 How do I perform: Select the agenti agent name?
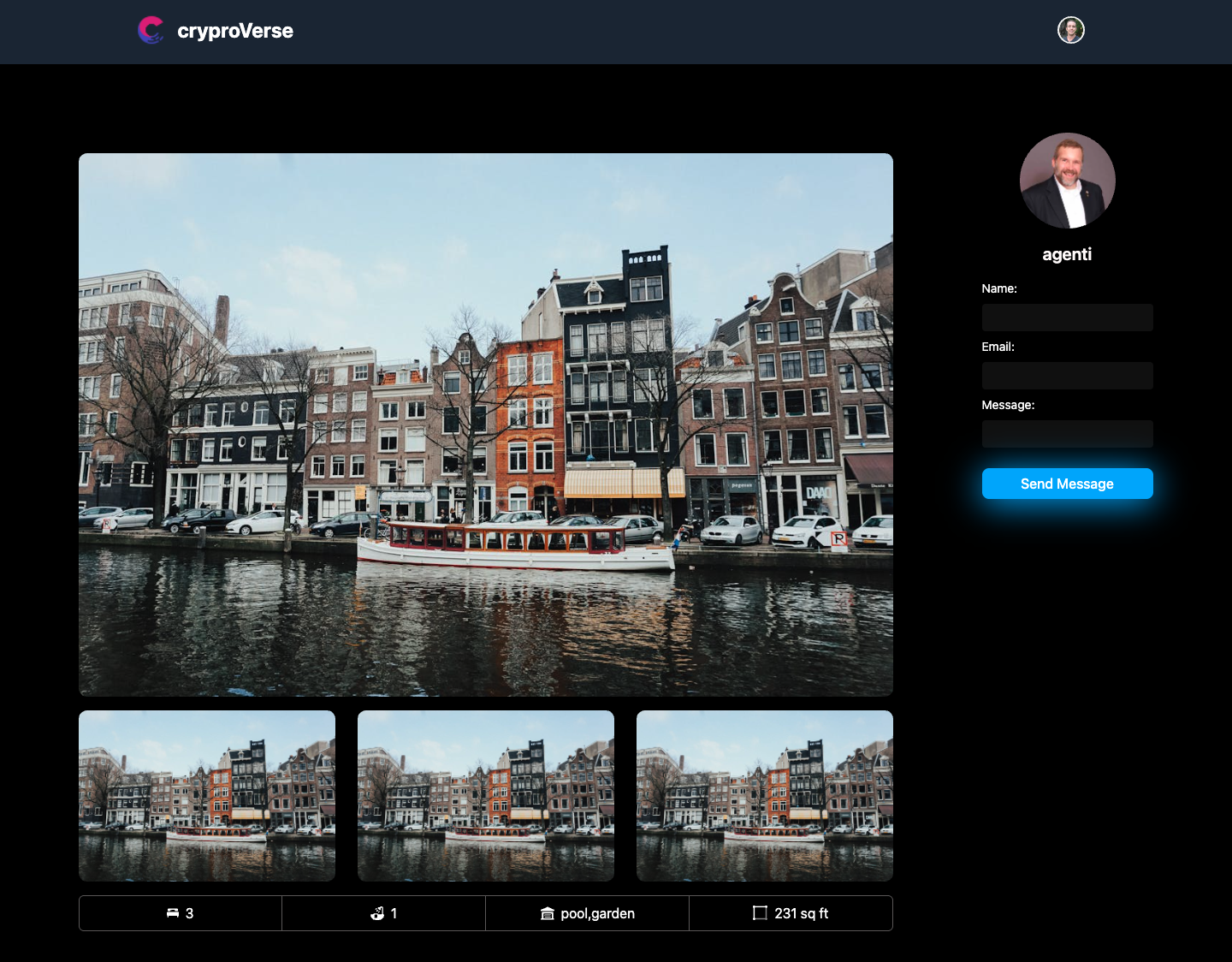pos(1067,254)
